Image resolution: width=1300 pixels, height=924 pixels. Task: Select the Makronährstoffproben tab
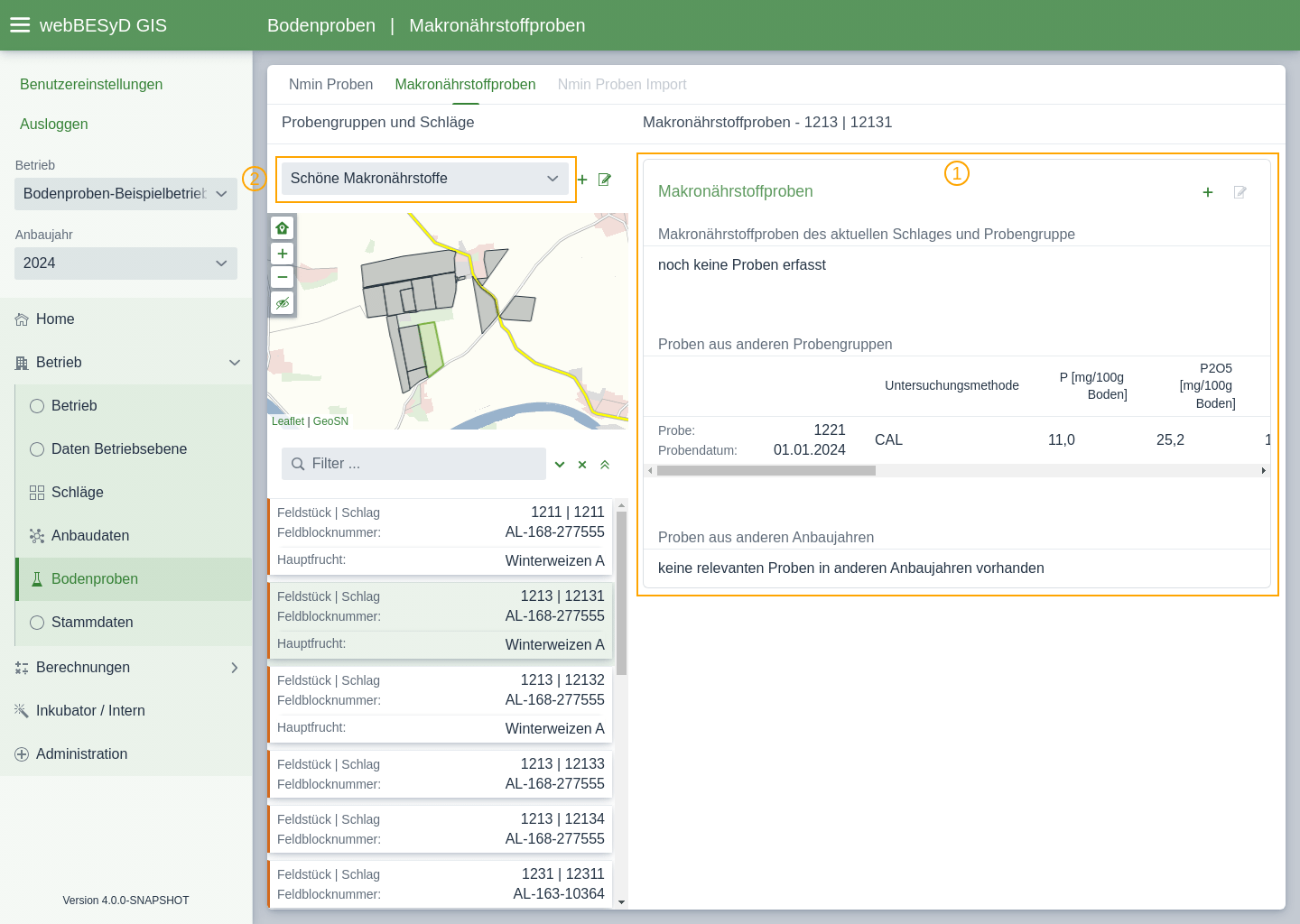point(465,85)
